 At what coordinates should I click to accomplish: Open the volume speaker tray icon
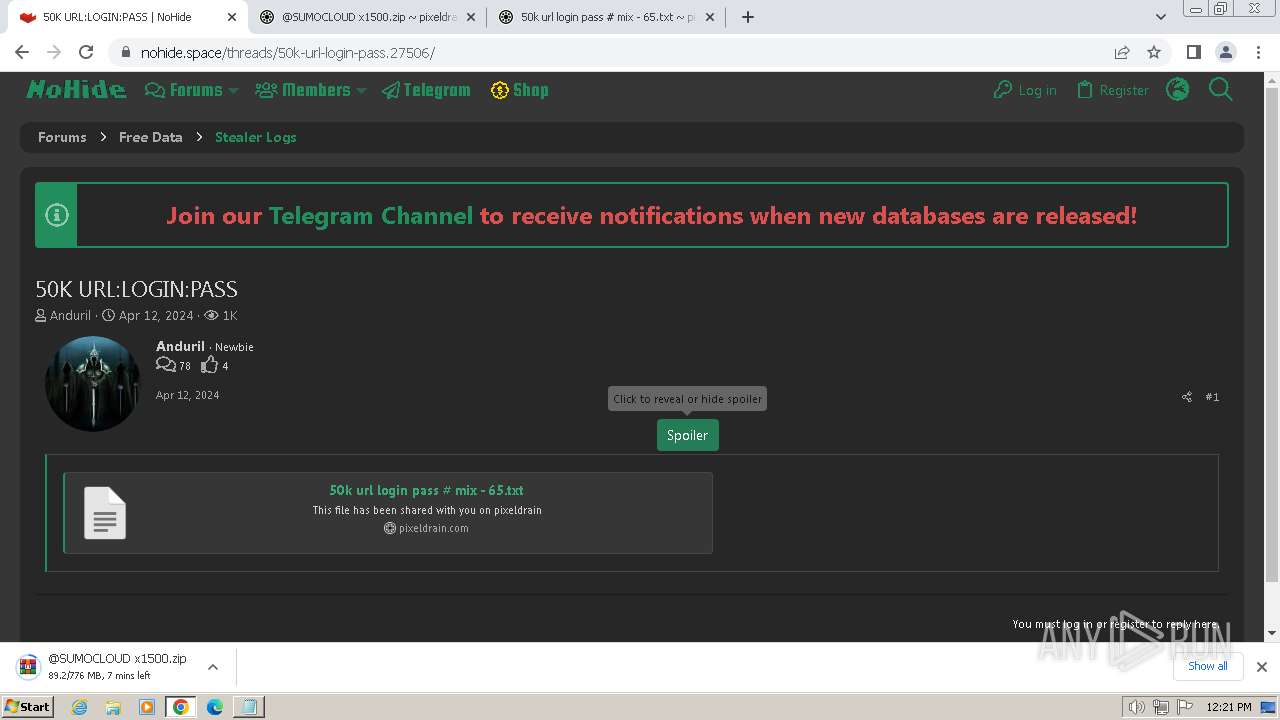pos(1137,707)
